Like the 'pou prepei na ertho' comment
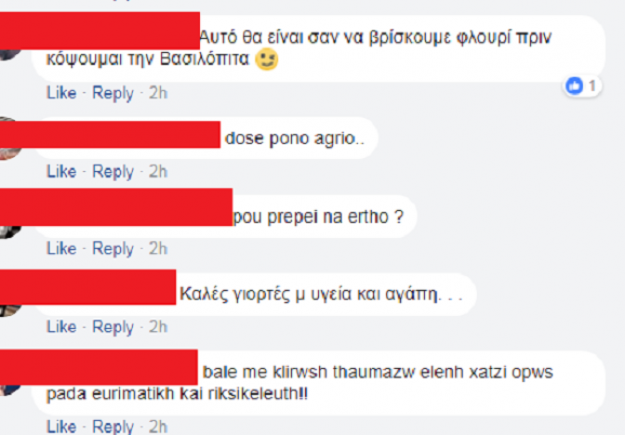Screen dimensions: 625x435 pyautogui.click(x=61, y=249)
